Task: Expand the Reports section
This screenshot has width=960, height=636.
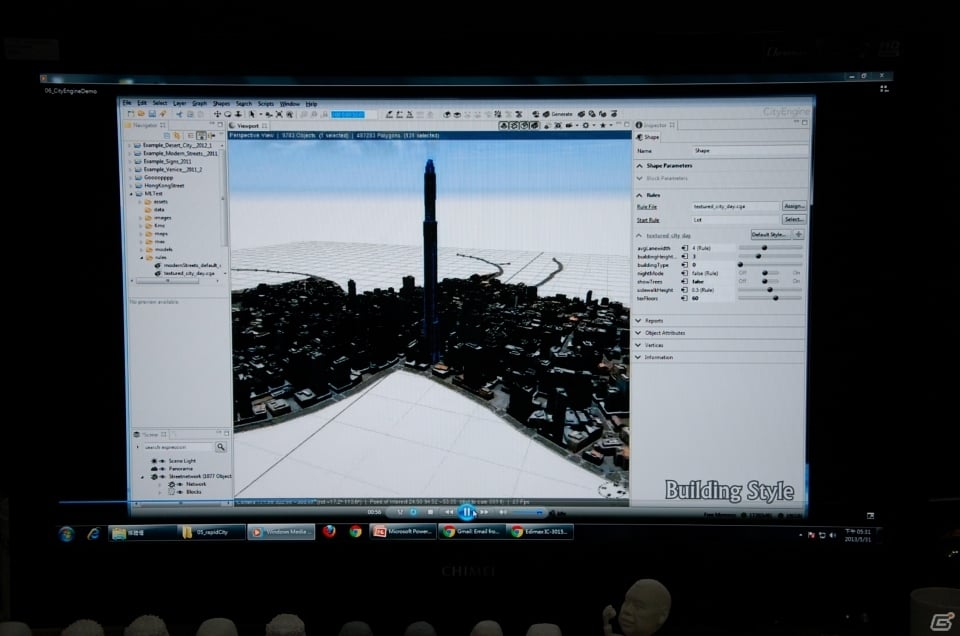Action: pos(639,321)
